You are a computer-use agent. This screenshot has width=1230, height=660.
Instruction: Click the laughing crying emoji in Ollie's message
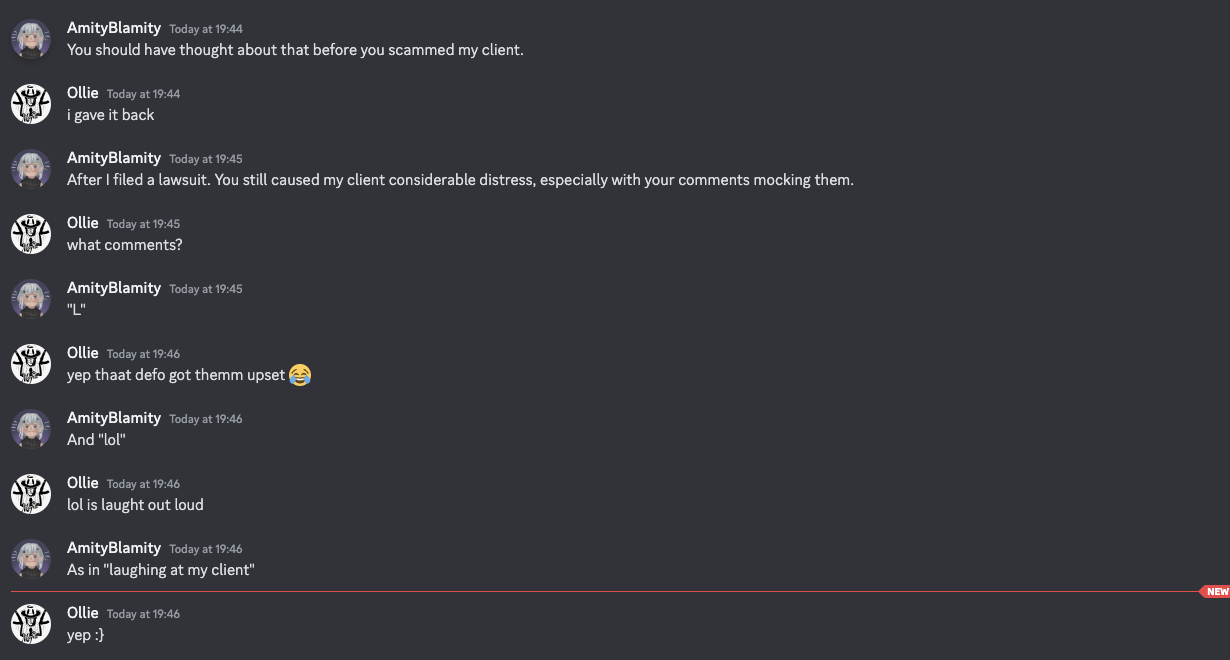coord(300,375)
